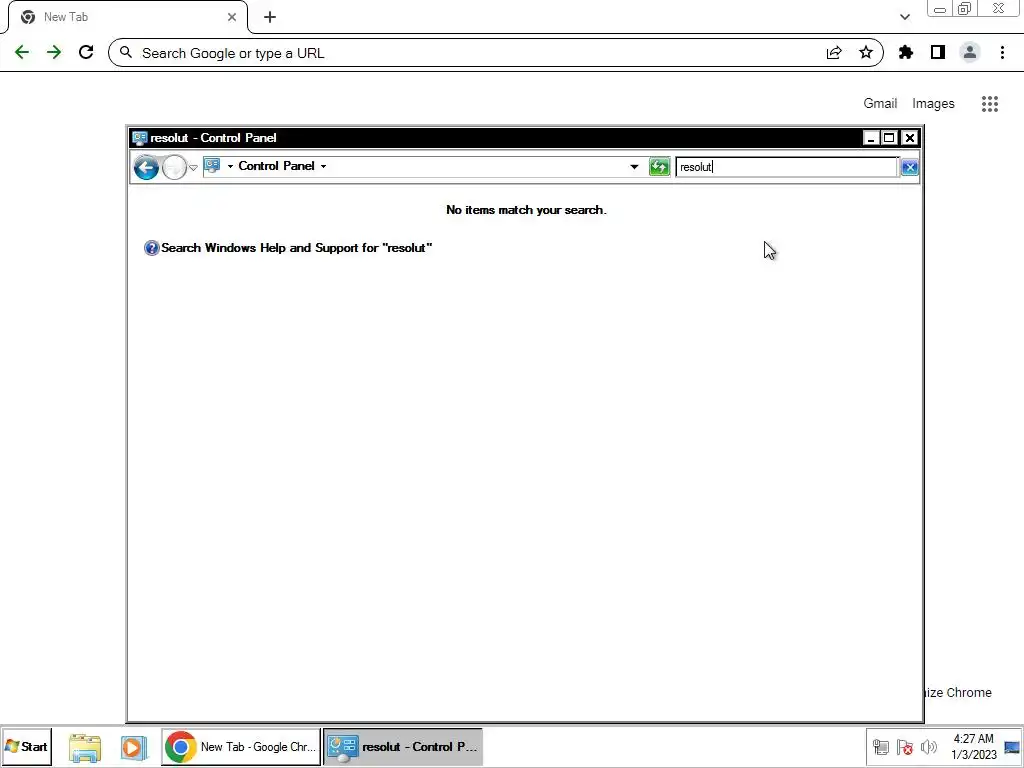The height and width of the screenshot is (768, 1024).
Task: Open Gmail link on New Tab page
Action: 880,103
